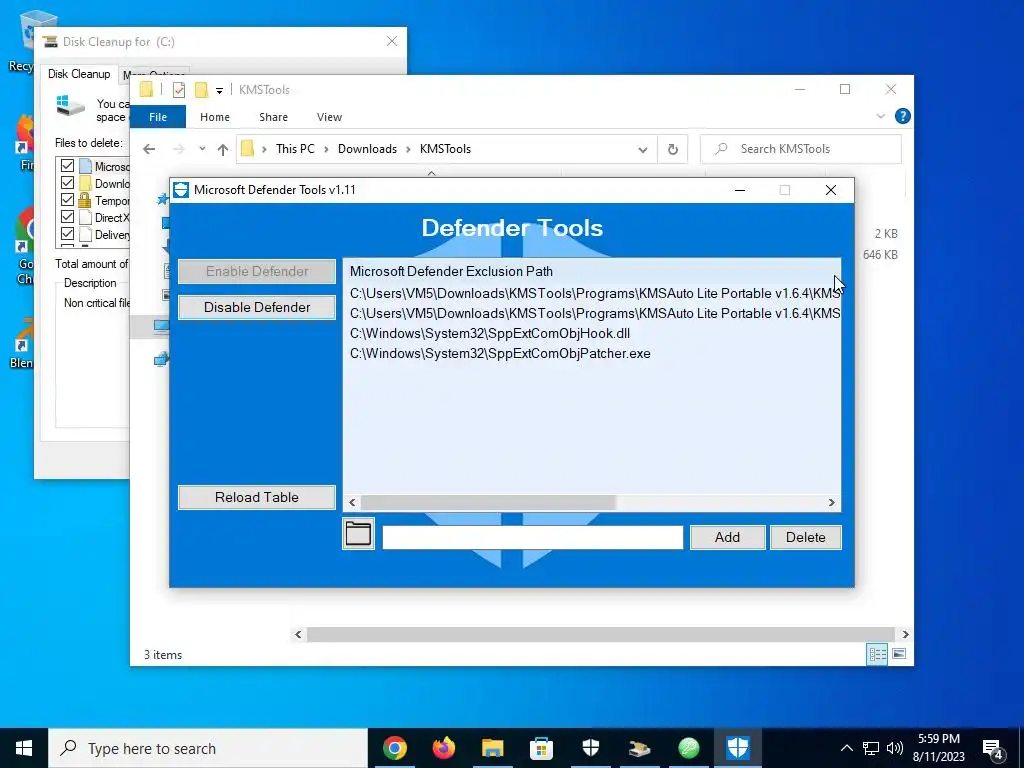
Task: Click right arrow of exclusion list scrollbar
Action: coord(831,502)
